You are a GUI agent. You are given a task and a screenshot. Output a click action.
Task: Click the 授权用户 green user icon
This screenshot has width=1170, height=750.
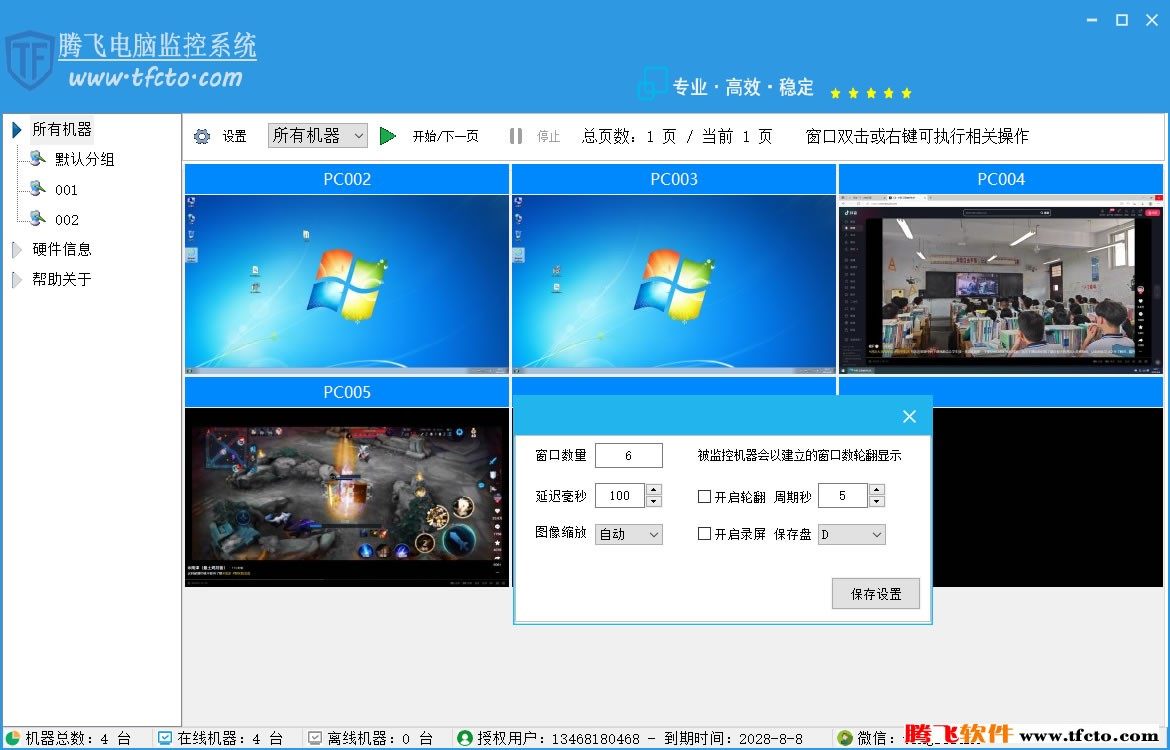[x=465, y=738]
